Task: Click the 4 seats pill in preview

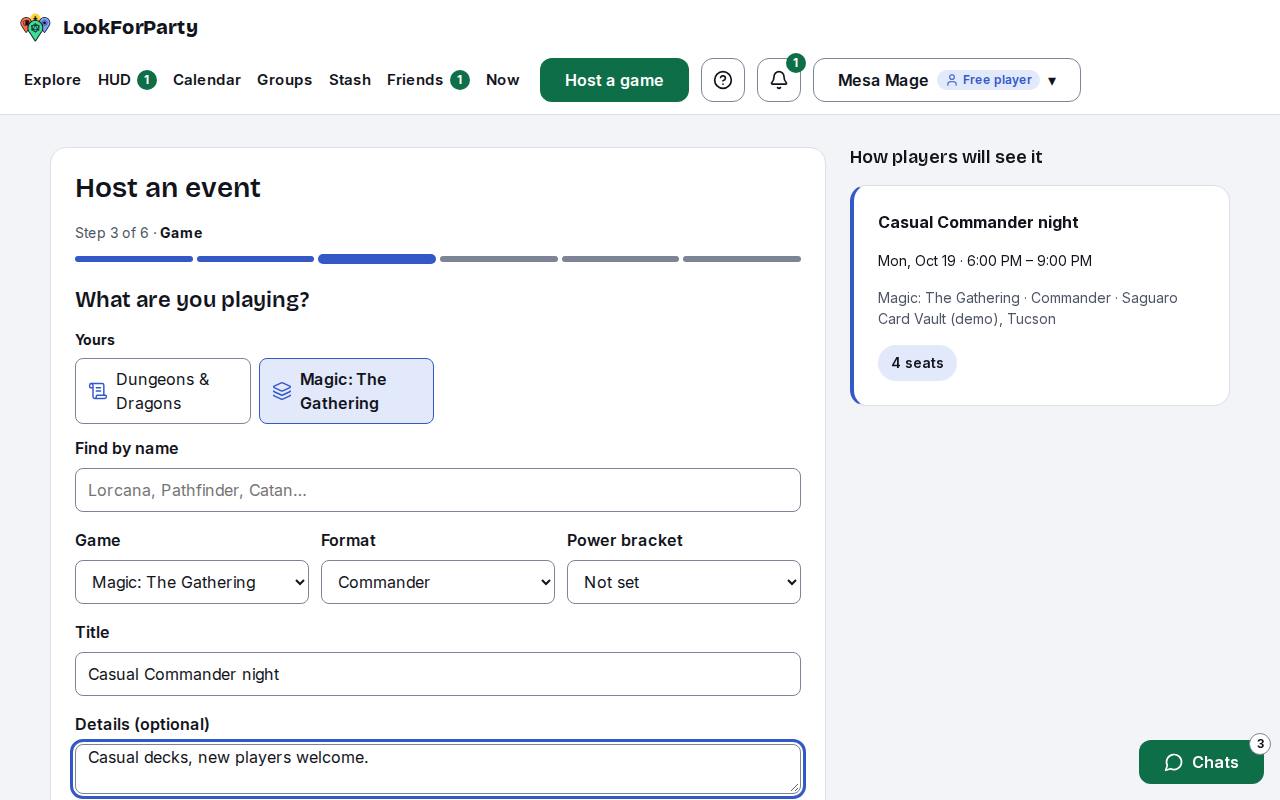Action: coord(917,363)
